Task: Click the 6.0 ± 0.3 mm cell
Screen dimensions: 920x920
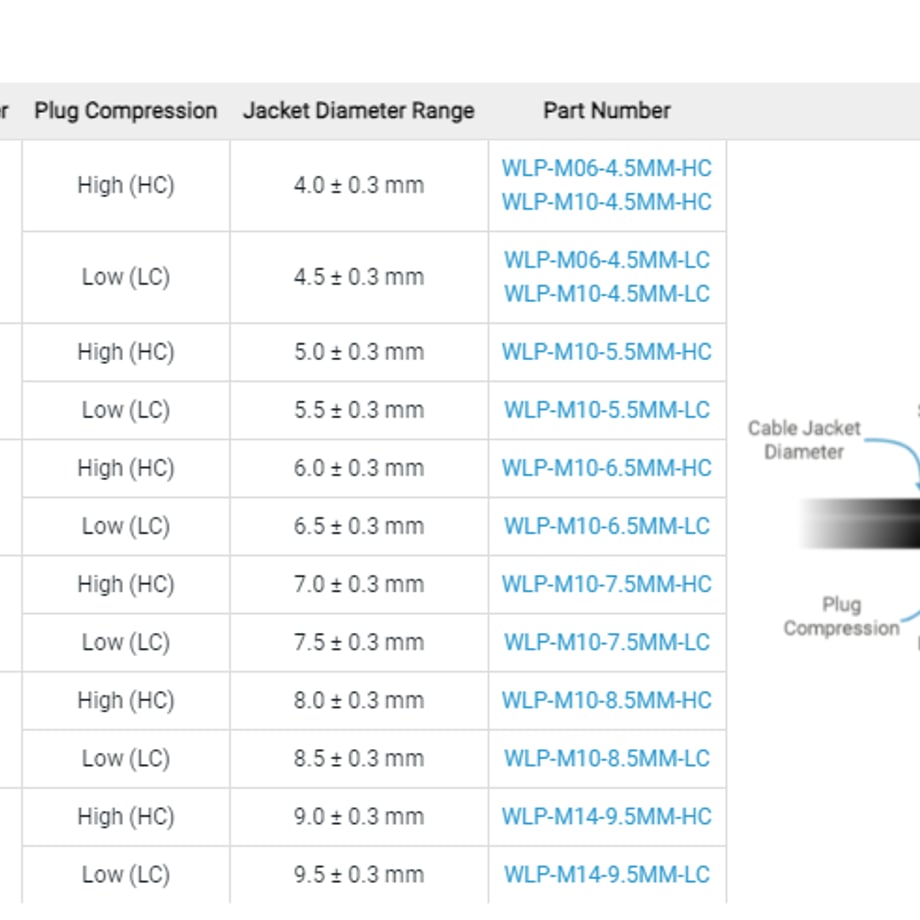Action: tap(359, 468)
